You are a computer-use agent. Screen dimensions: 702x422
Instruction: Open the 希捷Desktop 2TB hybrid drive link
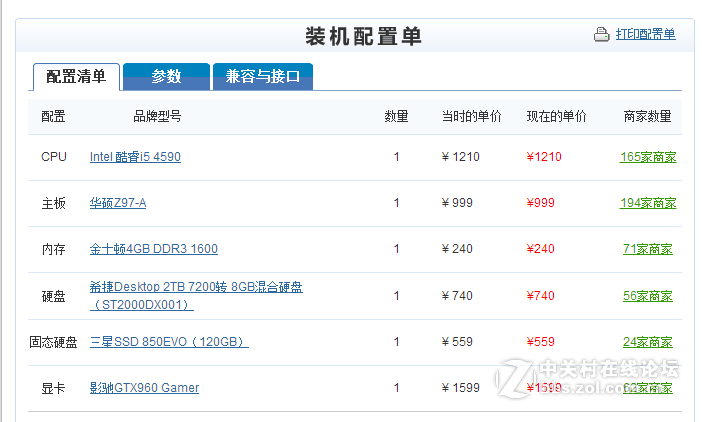coord(196,296)
